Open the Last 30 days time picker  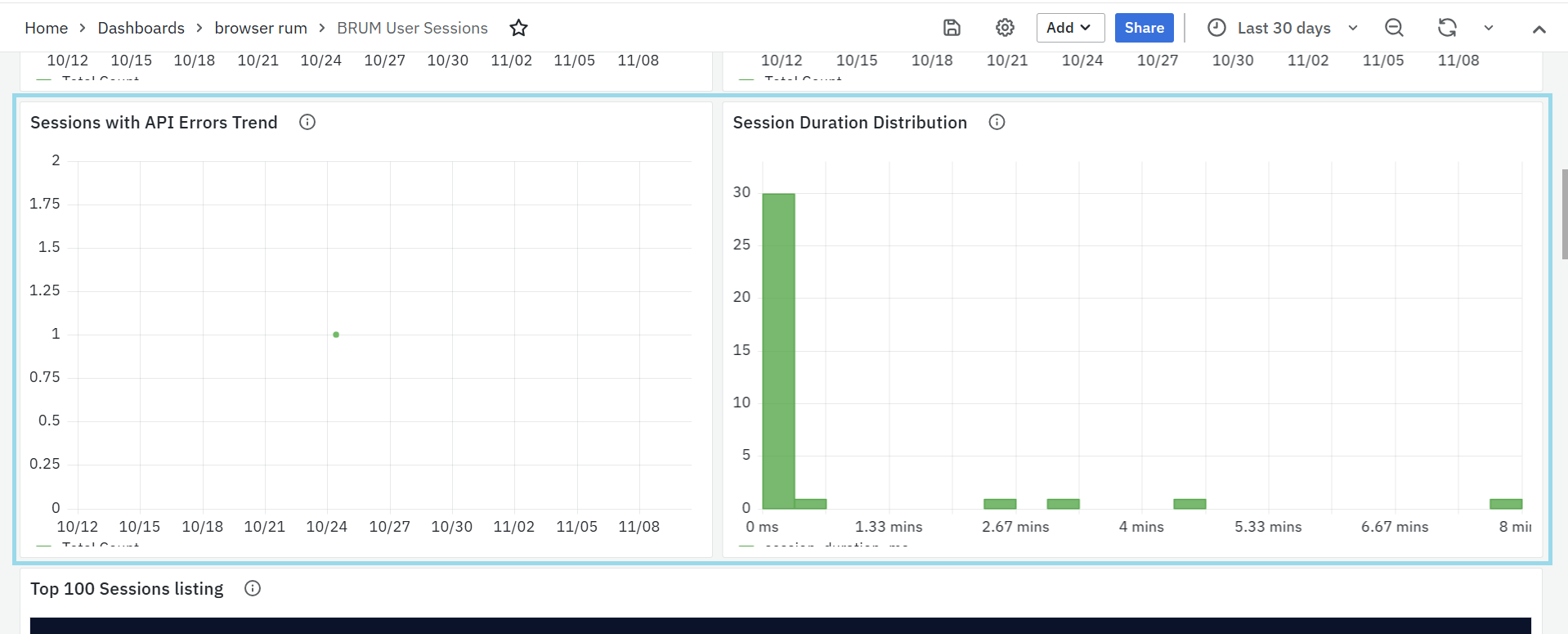1284,28
